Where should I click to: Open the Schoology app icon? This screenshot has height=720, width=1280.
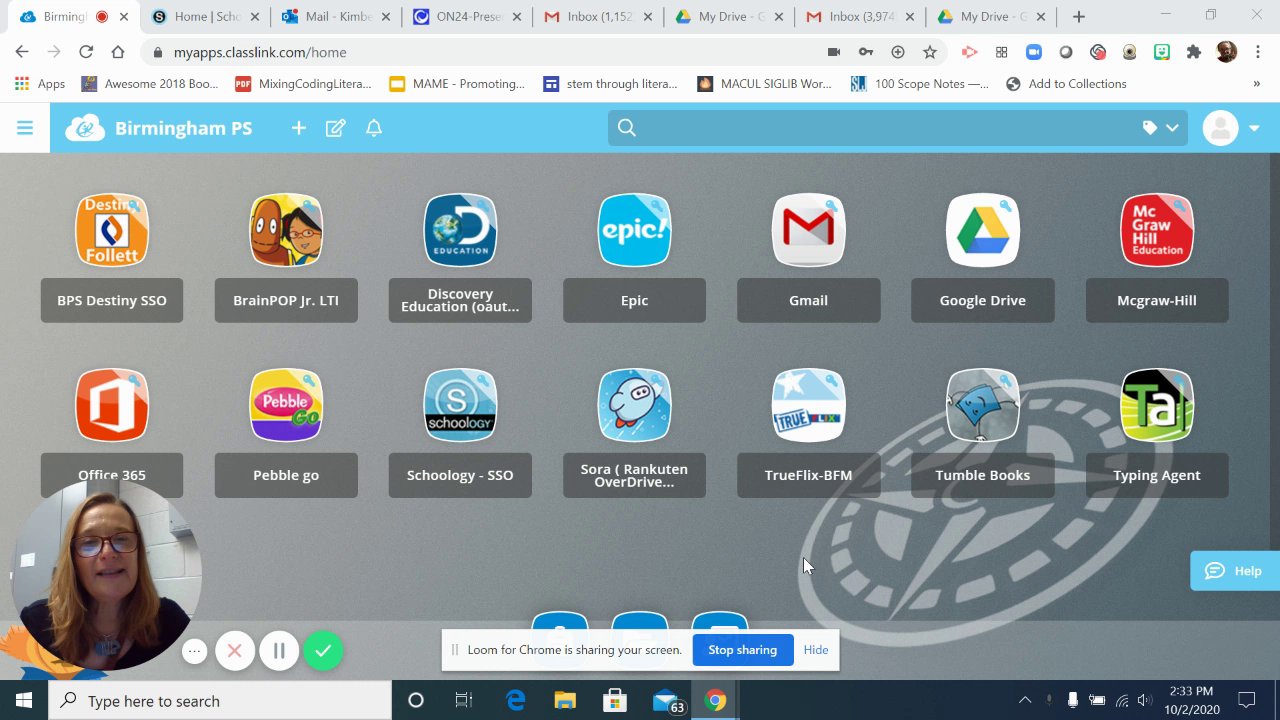pyautogui.click(x=460, y=405)
